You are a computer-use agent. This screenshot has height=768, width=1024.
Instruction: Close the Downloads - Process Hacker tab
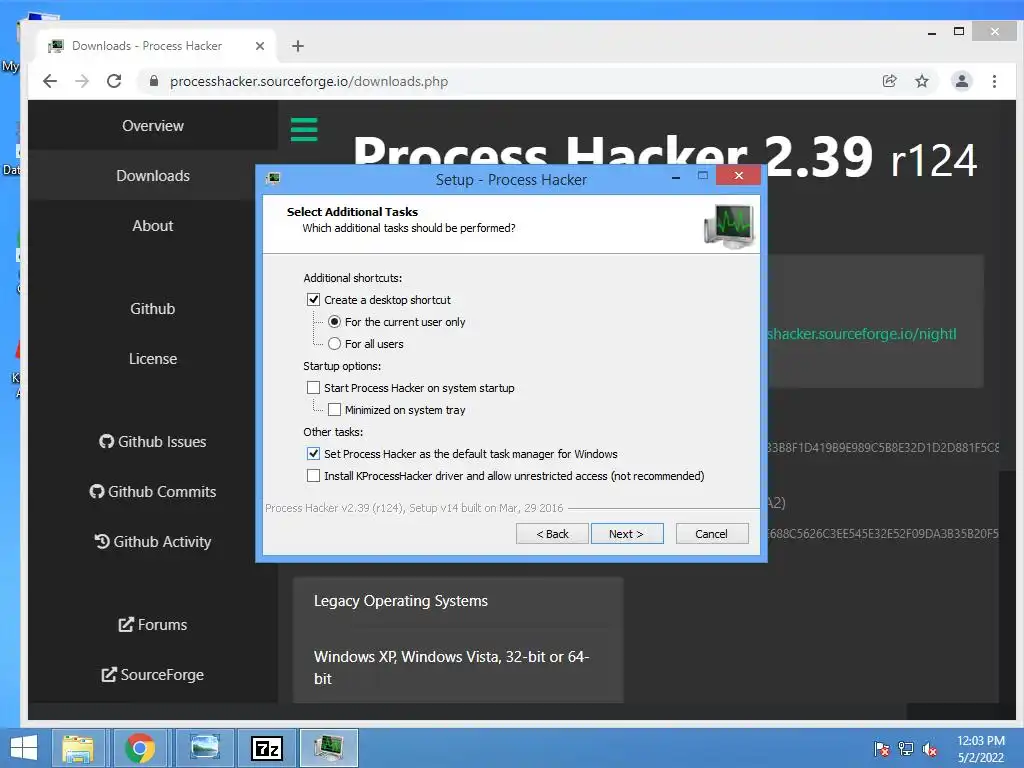point(260,46)
